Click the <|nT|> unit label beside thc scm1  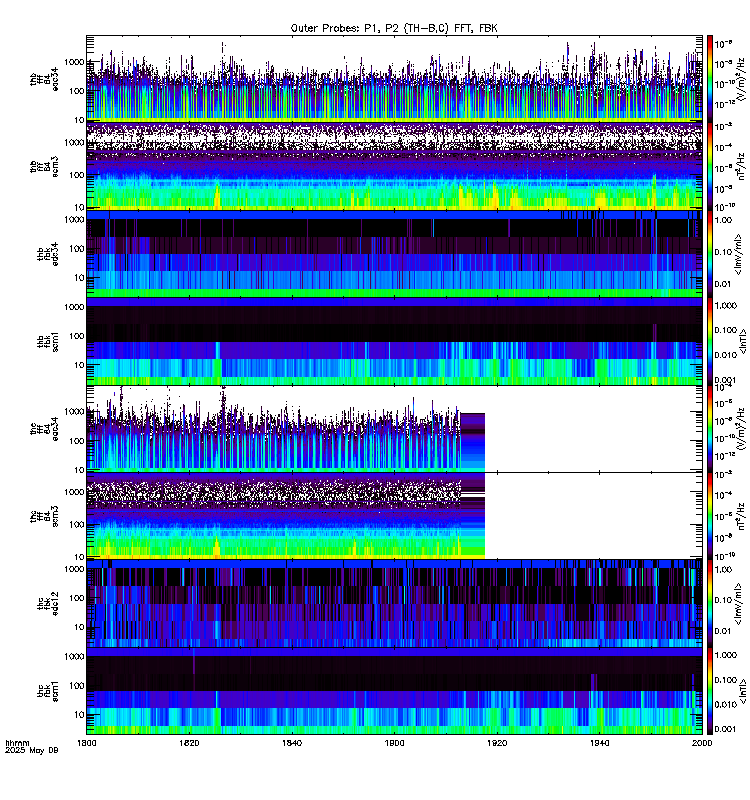tap(743, 691)
